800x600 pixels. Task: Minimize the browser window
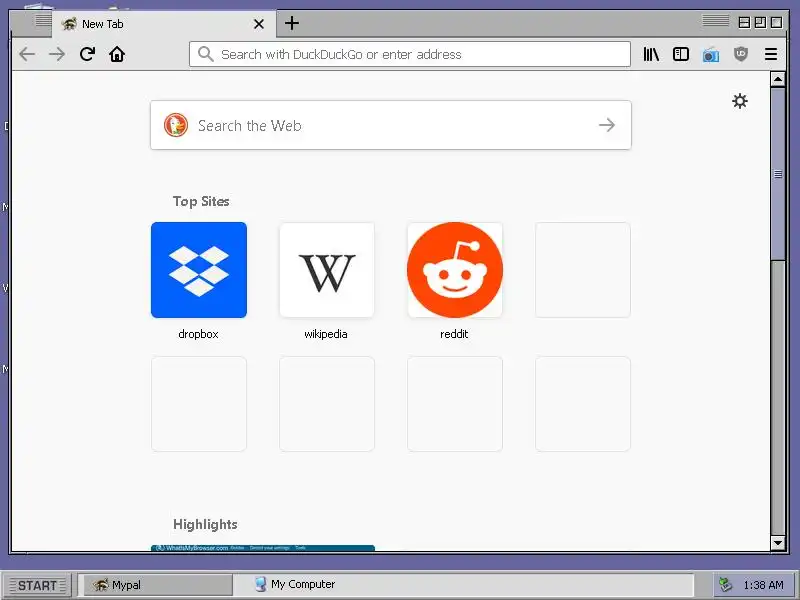(x=744, y=22)
